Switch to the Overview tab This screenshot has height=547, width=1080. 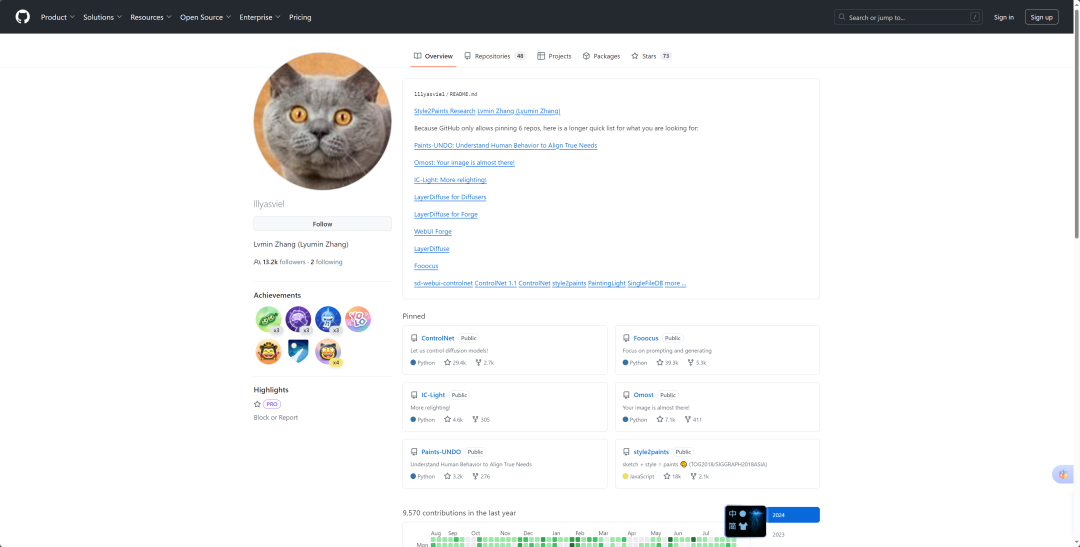pyautogui.click(x=433, y=56)
